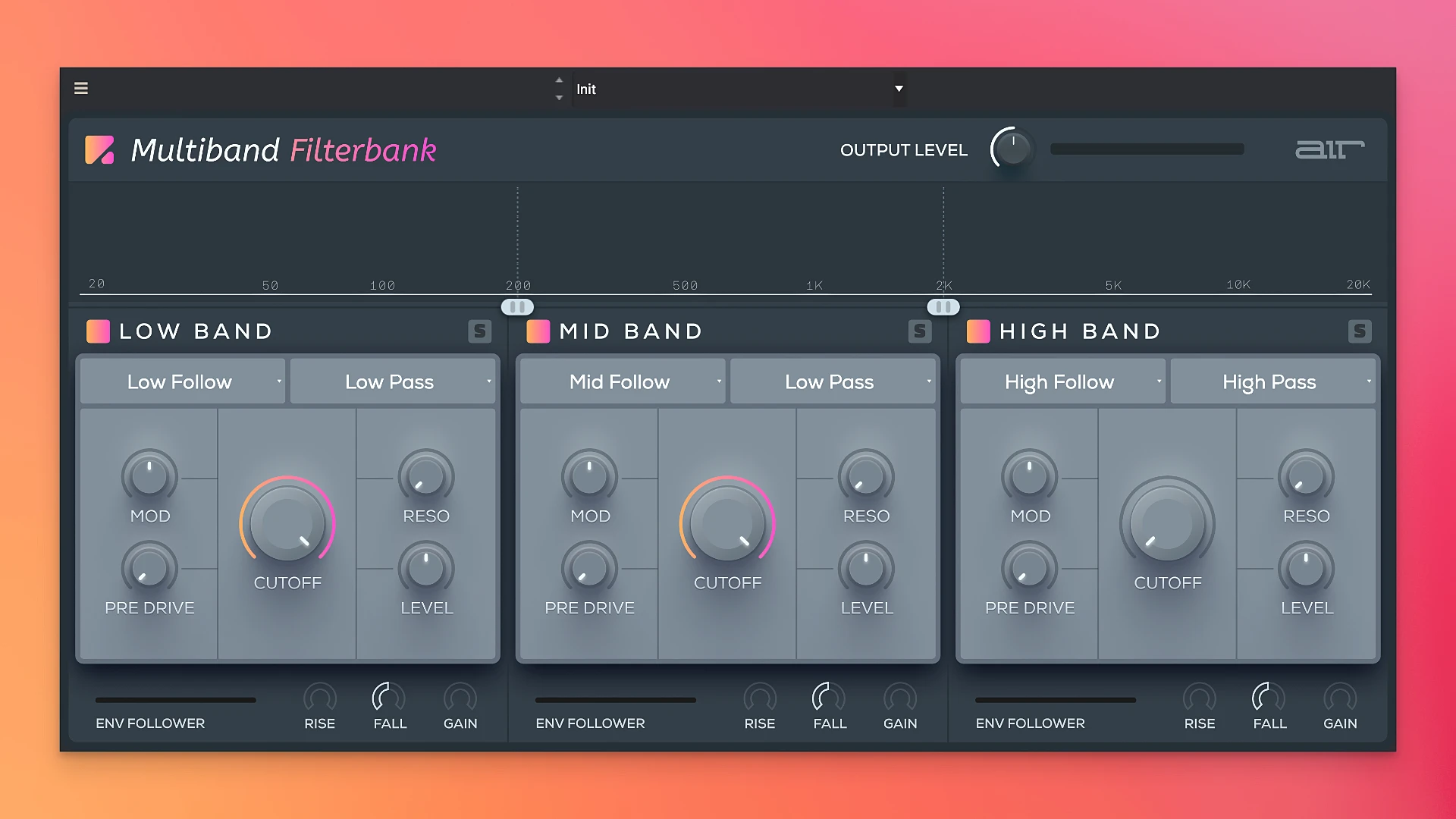Click the Multiband Filterbank logo icon
This screenshot has height=819, width=1456.
pyautogui.click(x=99, y=150)
